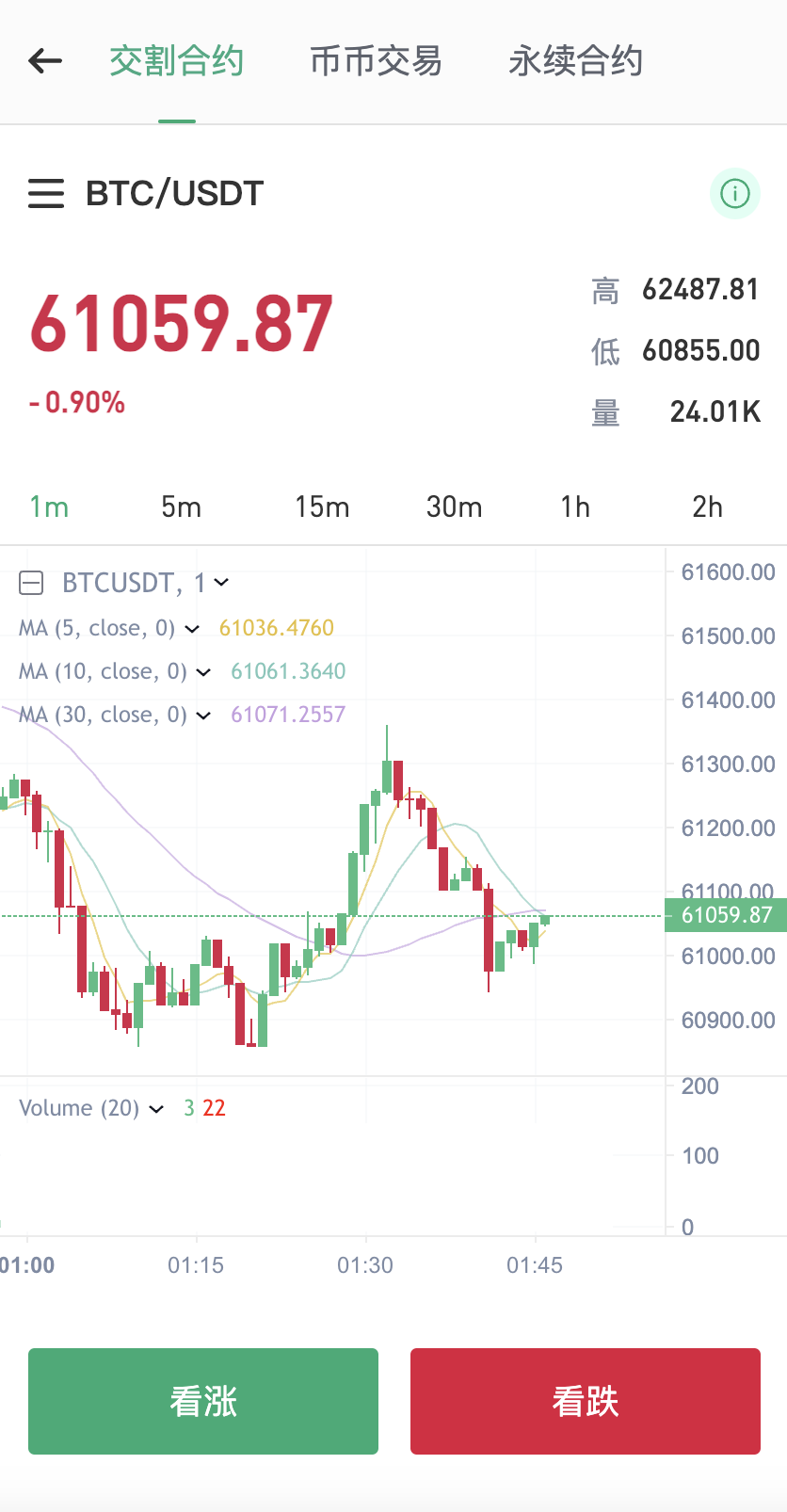Viewport: 787px width, 1512px height.
Task: Open the trading pair hamburger menu
Action: coord(45,193)
